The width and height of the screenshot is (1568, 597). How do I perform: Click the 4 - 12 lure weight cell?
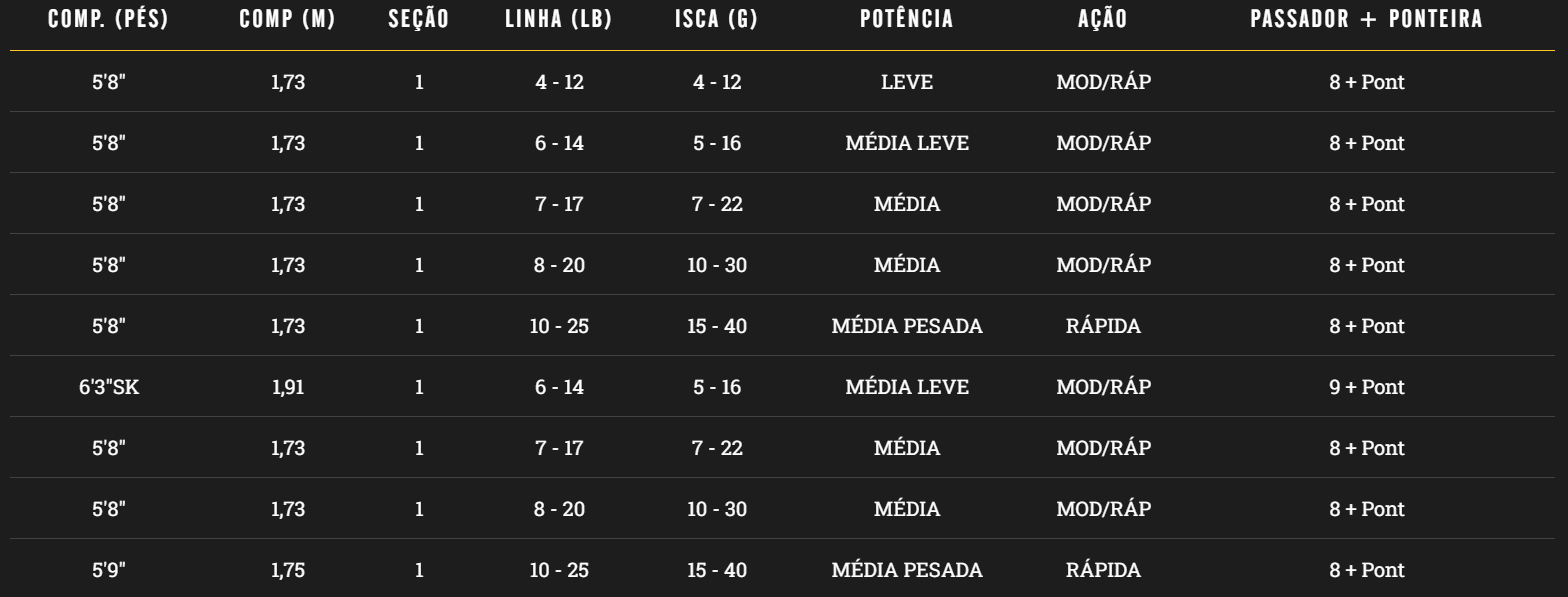(717, 82)
